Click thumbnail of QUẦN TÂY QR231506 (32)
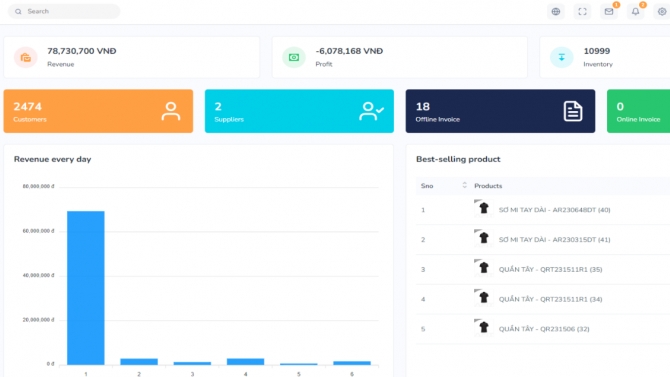This screenshot has height=377, width=670. click(483, 328)
